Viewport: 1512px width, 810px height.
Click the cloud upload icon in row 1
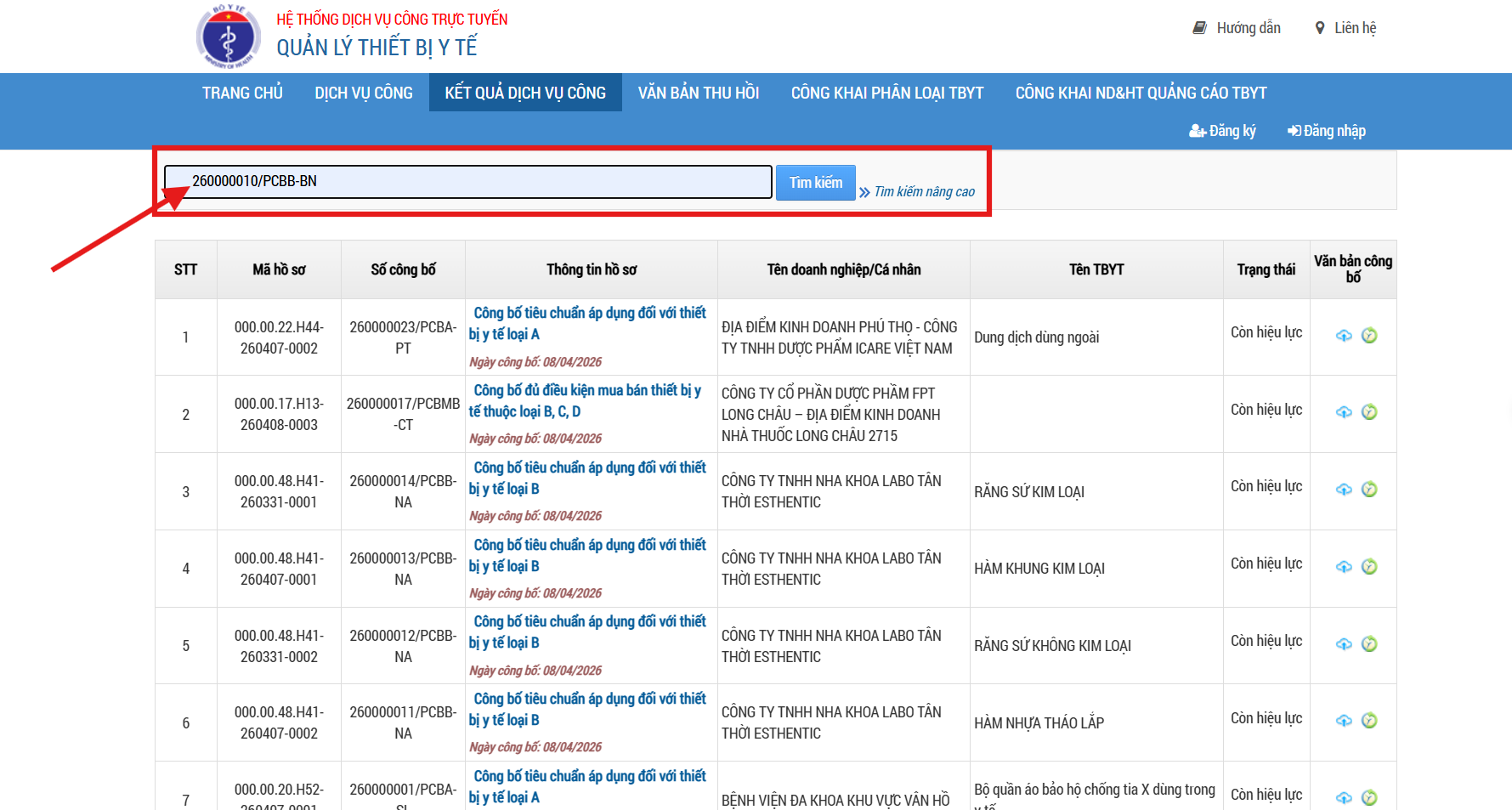1344,336
